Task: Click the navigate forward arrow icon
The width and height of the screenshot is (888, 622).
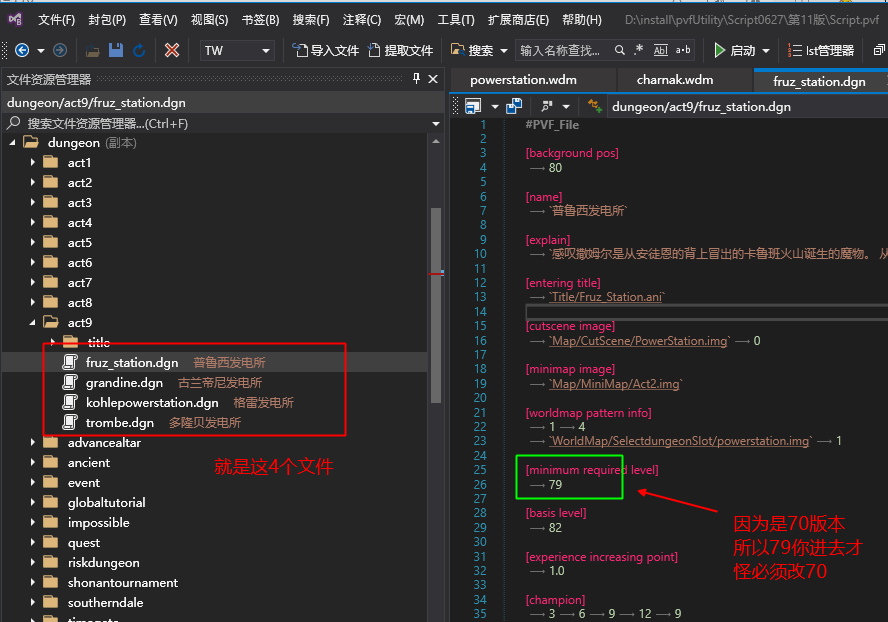Action: tap(59, 50)
